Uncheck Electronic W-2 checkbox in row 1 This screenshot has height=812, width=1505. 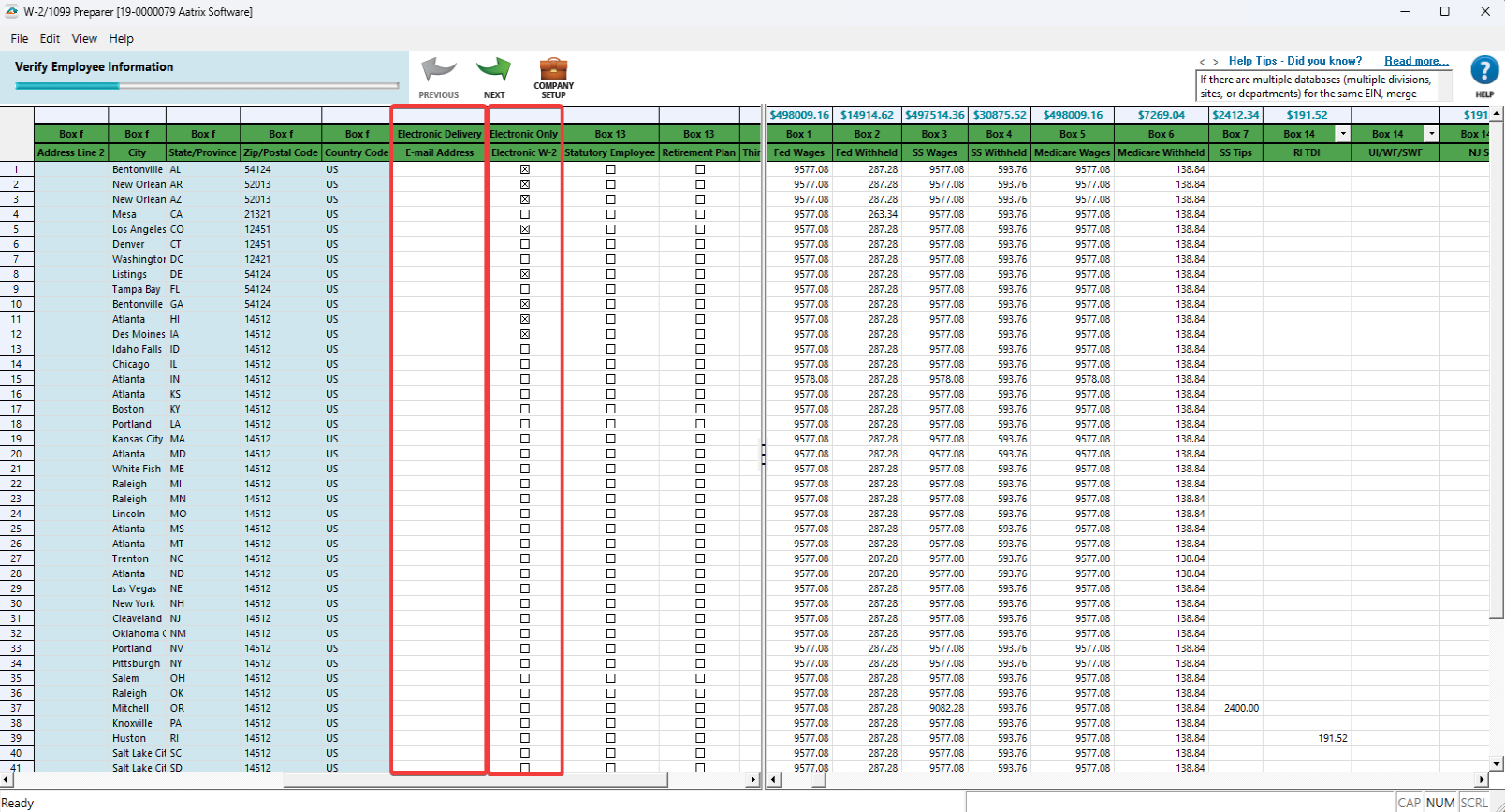click(x=525, y=169)
